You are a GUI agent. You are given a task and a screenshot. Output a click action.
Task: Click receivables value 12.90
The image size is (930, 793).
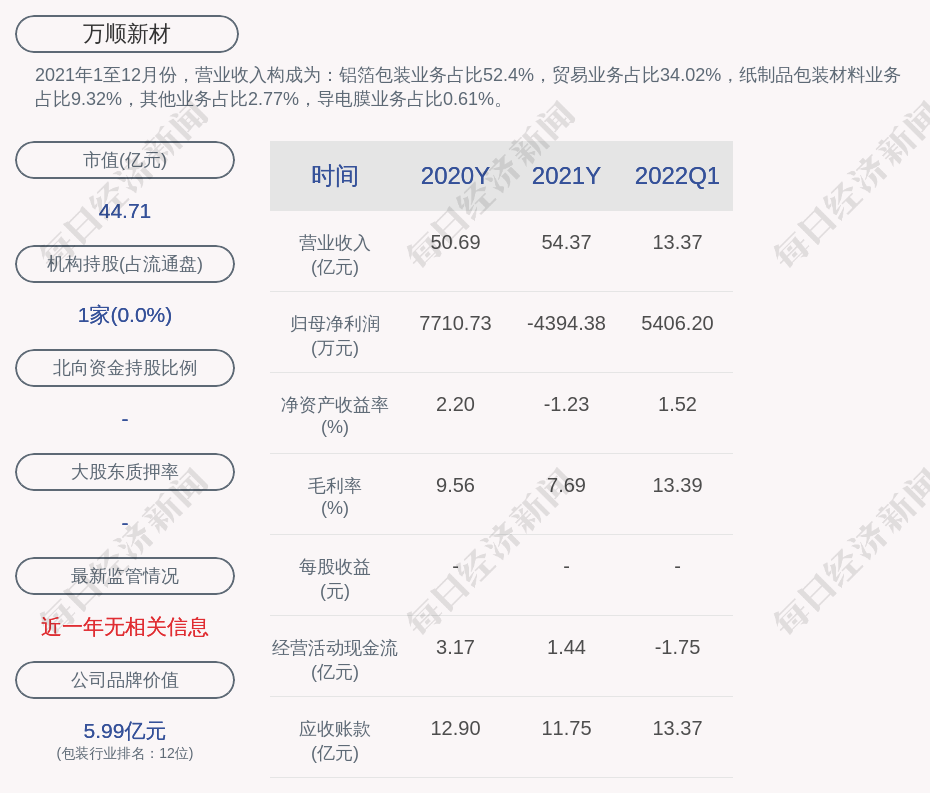coord(455,728)
